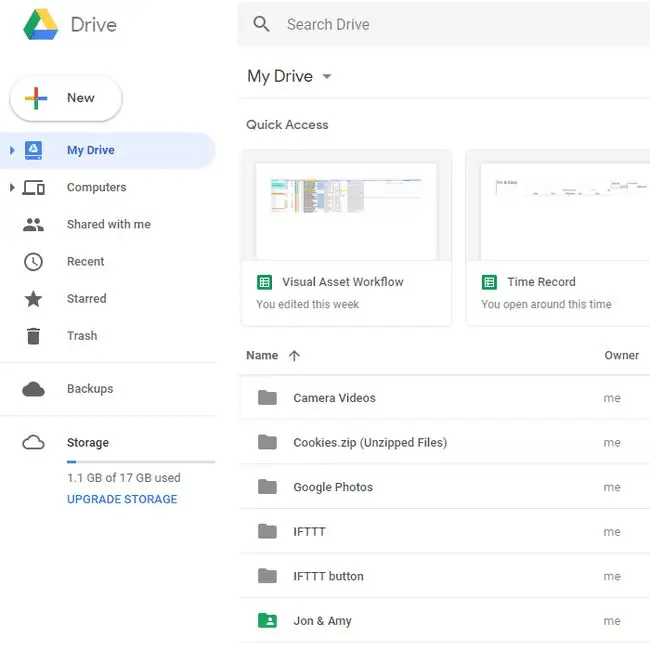Click the Cookies.zip folder icon
The image size is (650, 650).
[x=267, y=442]
